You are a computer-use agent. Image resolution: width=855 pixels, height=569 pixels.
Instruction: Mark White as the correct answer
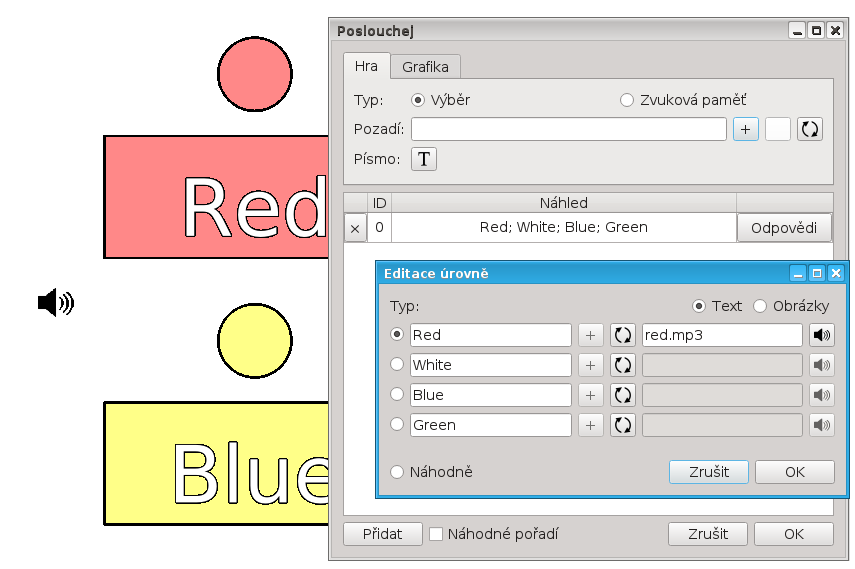tap(397, 364)
